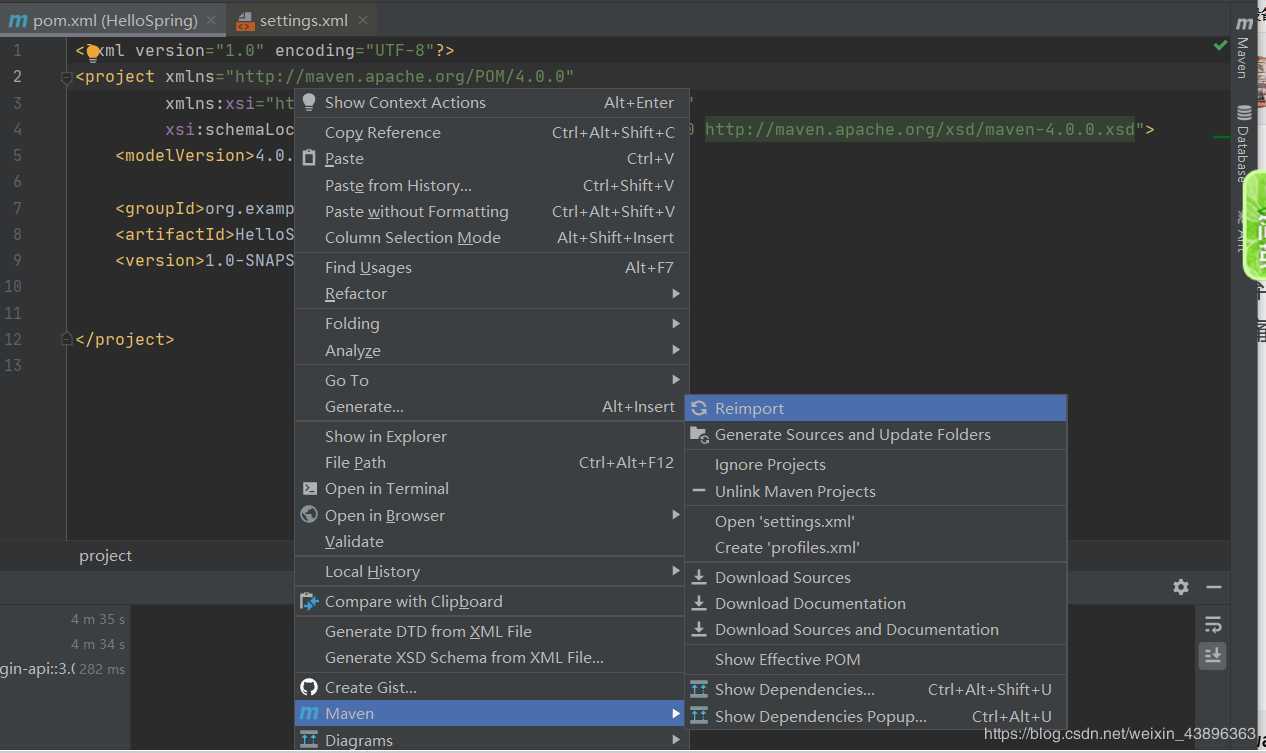Expand Open in Browser submenu
1266x753 pixels.
coord(489,515)
